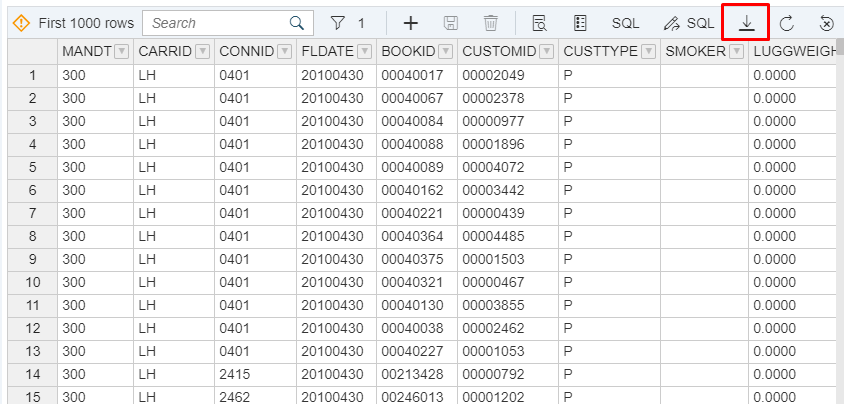
Task: Select row number 1 header
Action: [33, 76]
